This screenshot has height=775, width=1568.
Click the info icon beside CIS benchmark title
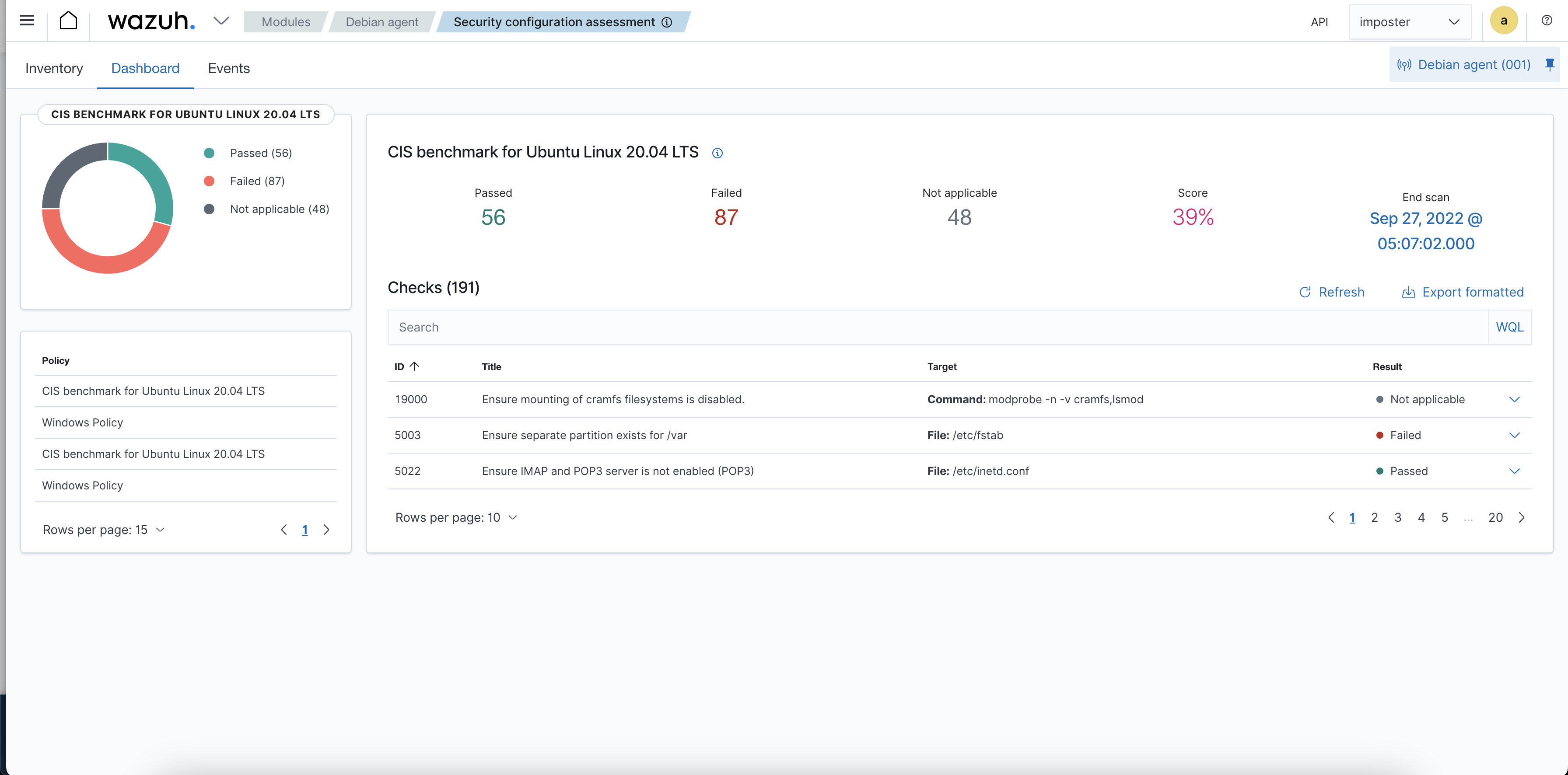[x=717, y=153]
